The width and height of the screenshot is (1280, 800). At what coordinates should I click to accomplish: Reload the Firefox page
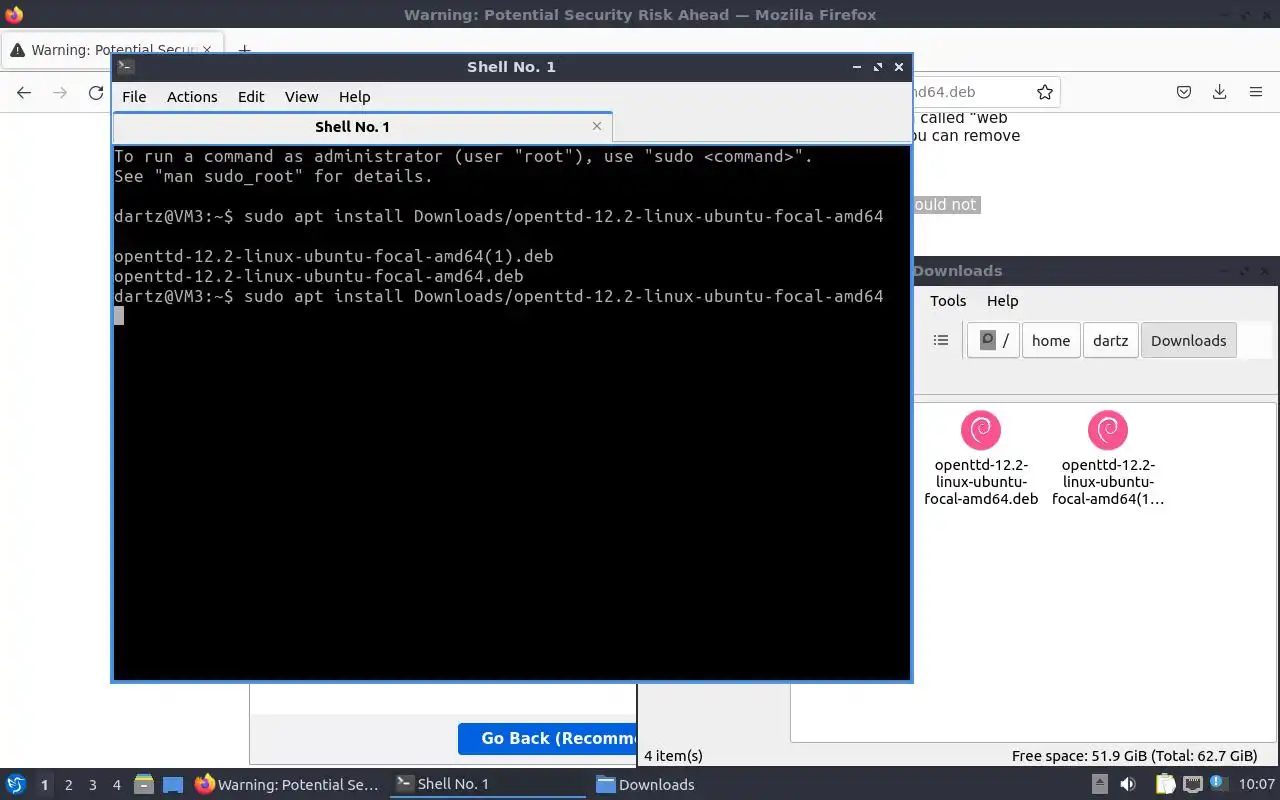point(96,92)
